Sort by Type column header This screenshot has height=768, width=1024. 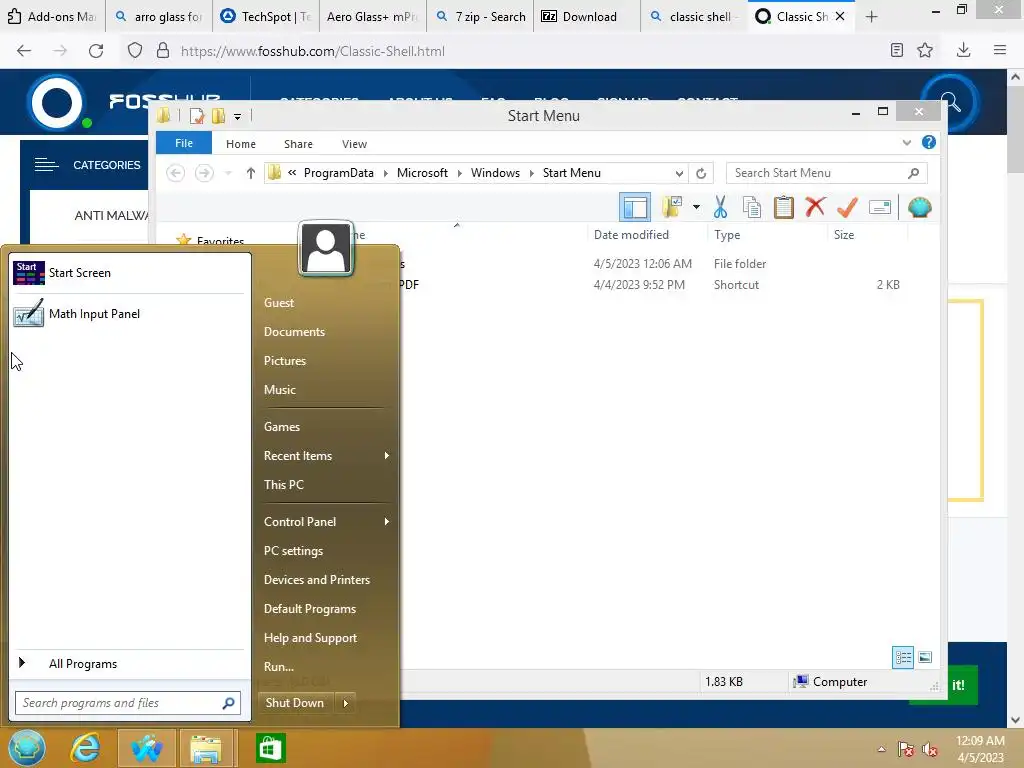727,234
